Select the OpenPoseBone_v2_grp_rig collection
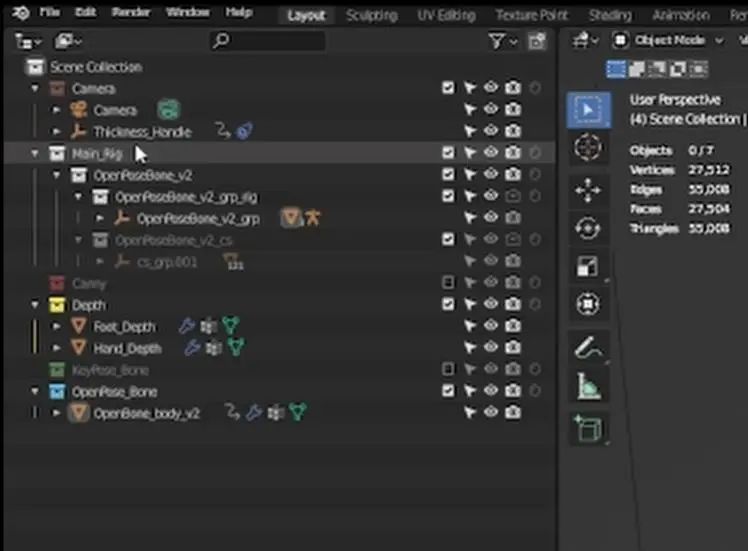 (x=186, y=197)
